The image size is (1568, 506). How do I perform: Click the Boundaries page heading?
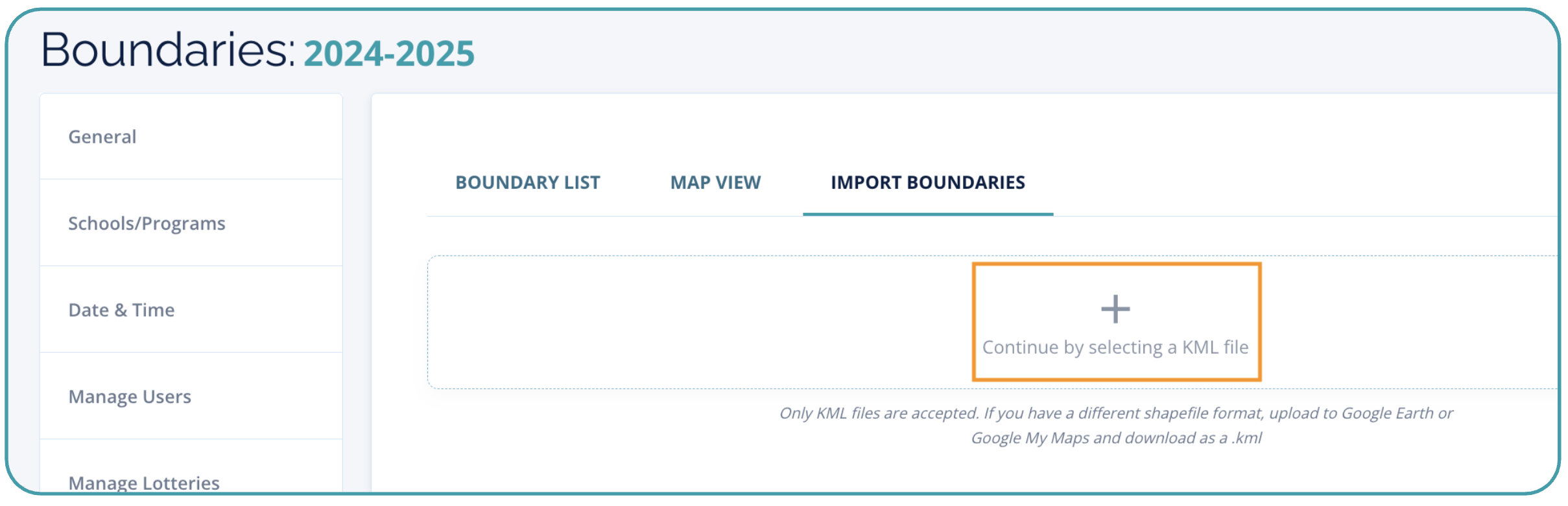(x=169, y=50)
